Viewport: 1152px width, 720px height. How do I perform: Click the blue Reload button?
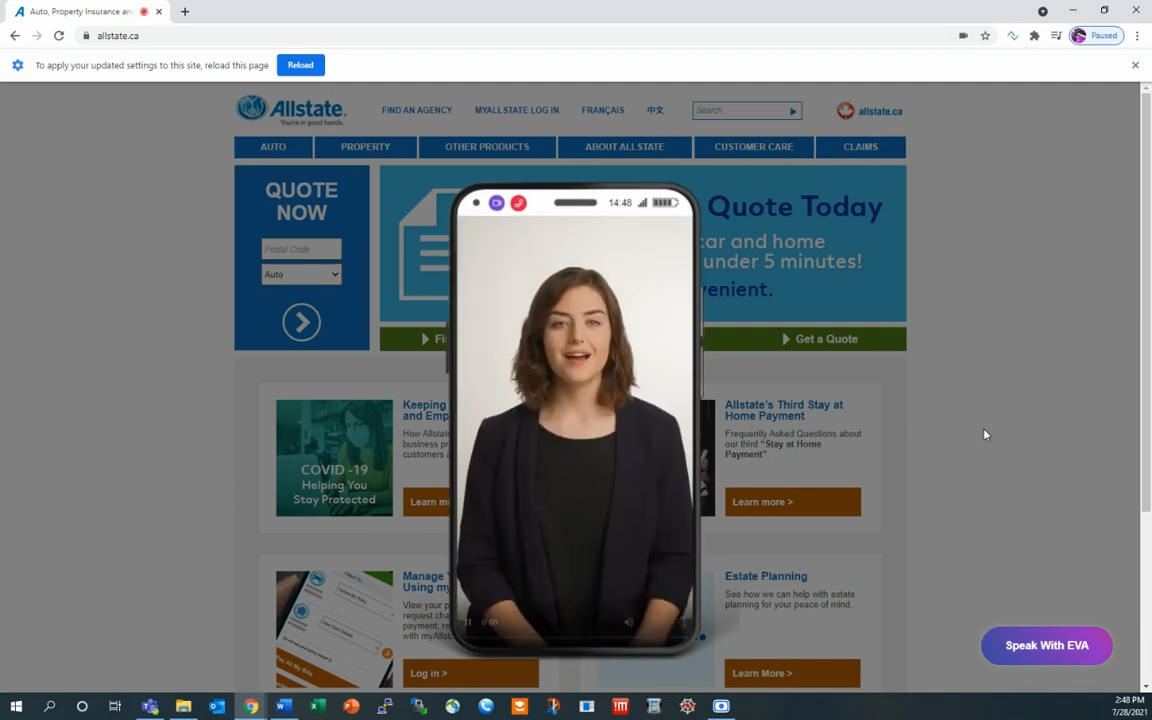point(300,65)
